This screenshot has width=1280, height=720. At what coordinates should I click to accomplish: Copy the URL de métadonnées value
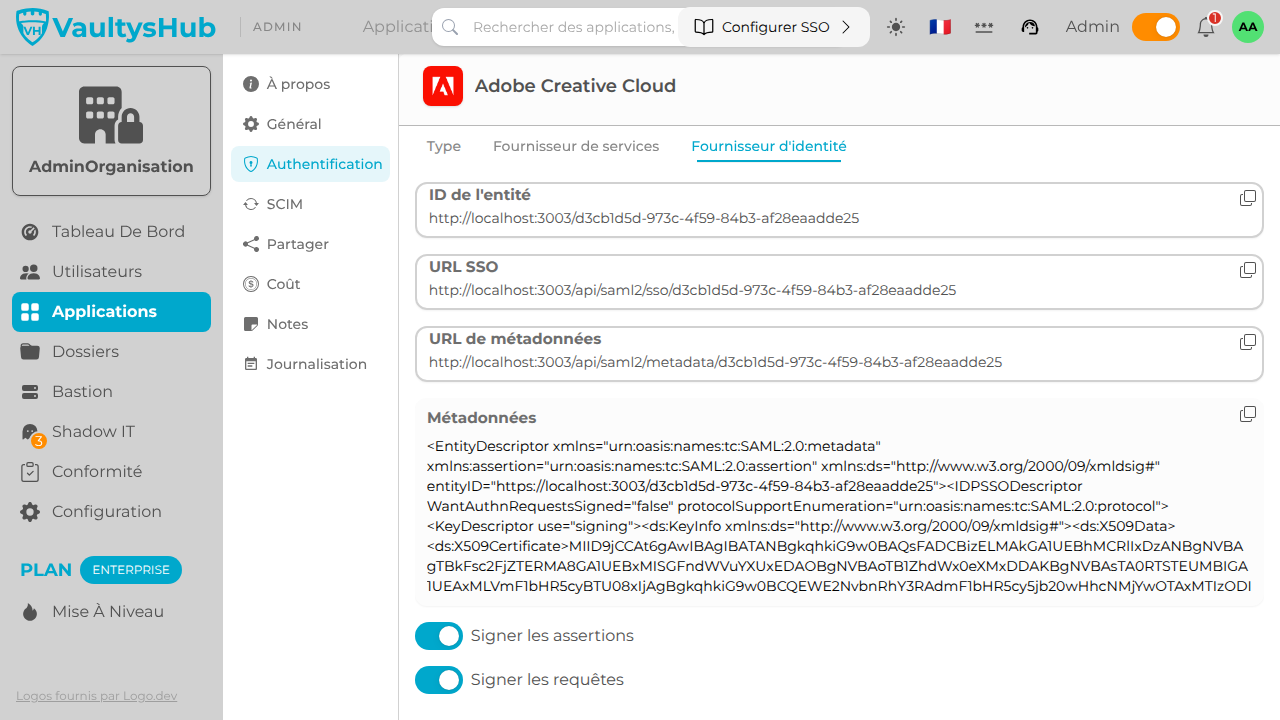pyautogui.click(x=1248, y=342)
